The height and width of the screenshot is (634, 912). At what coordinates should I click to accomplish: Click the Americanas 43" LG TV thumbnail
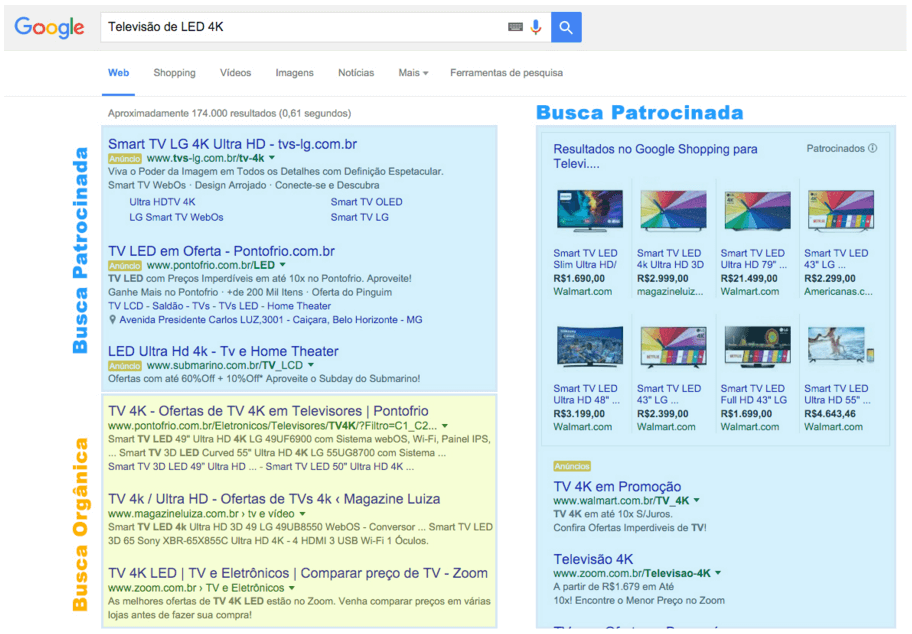pos(840,211)
